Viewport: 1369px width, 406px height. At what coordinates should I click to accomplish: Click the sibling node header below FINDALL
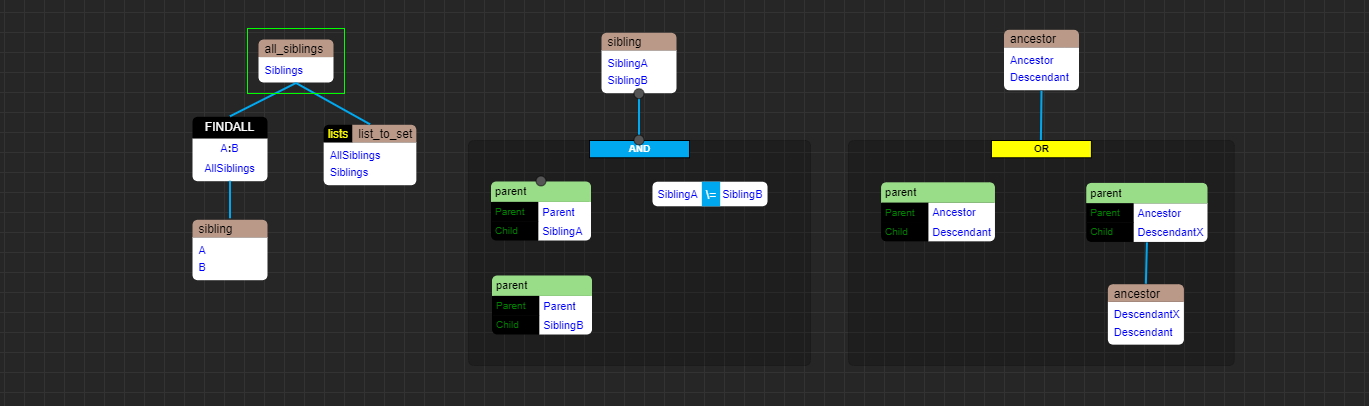point(230,229)
